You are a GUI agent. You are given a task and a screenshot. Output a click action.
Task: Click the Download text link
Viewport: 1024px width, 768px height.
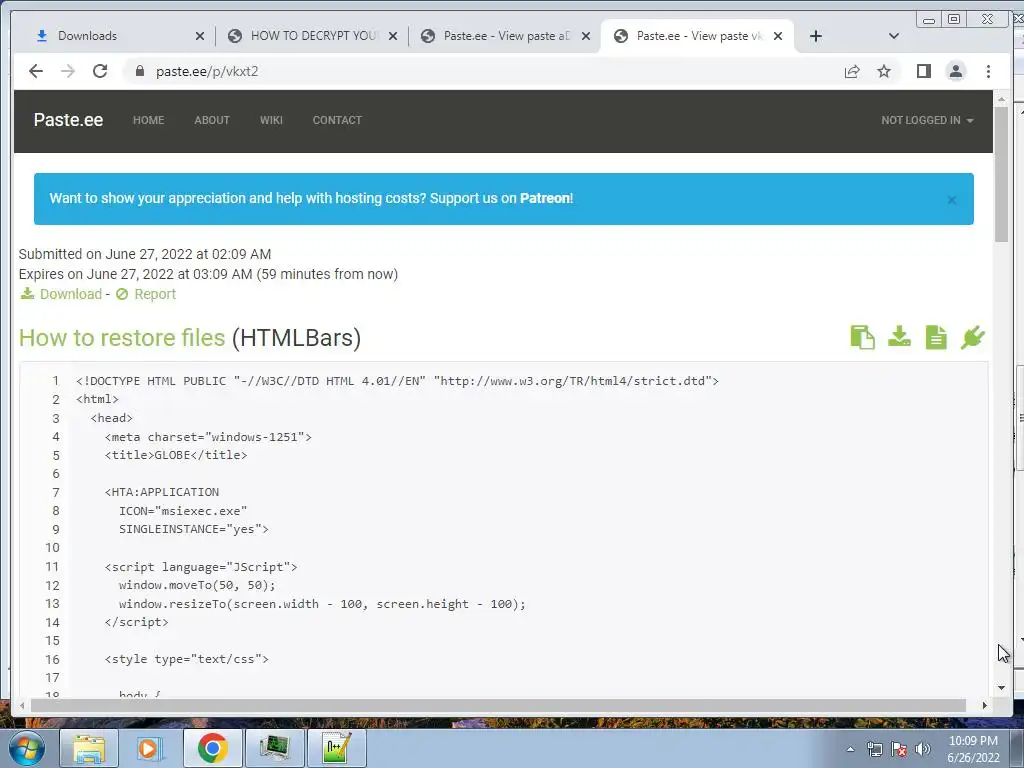click(71, 294)
